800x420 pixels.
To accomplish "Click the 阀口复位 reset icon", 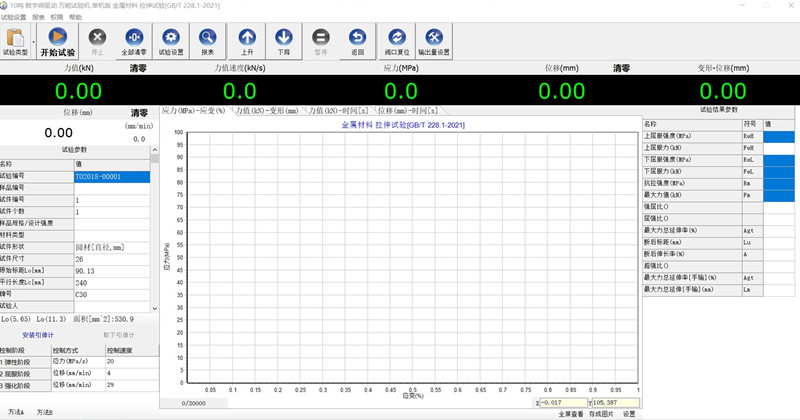I will [397, 41].
